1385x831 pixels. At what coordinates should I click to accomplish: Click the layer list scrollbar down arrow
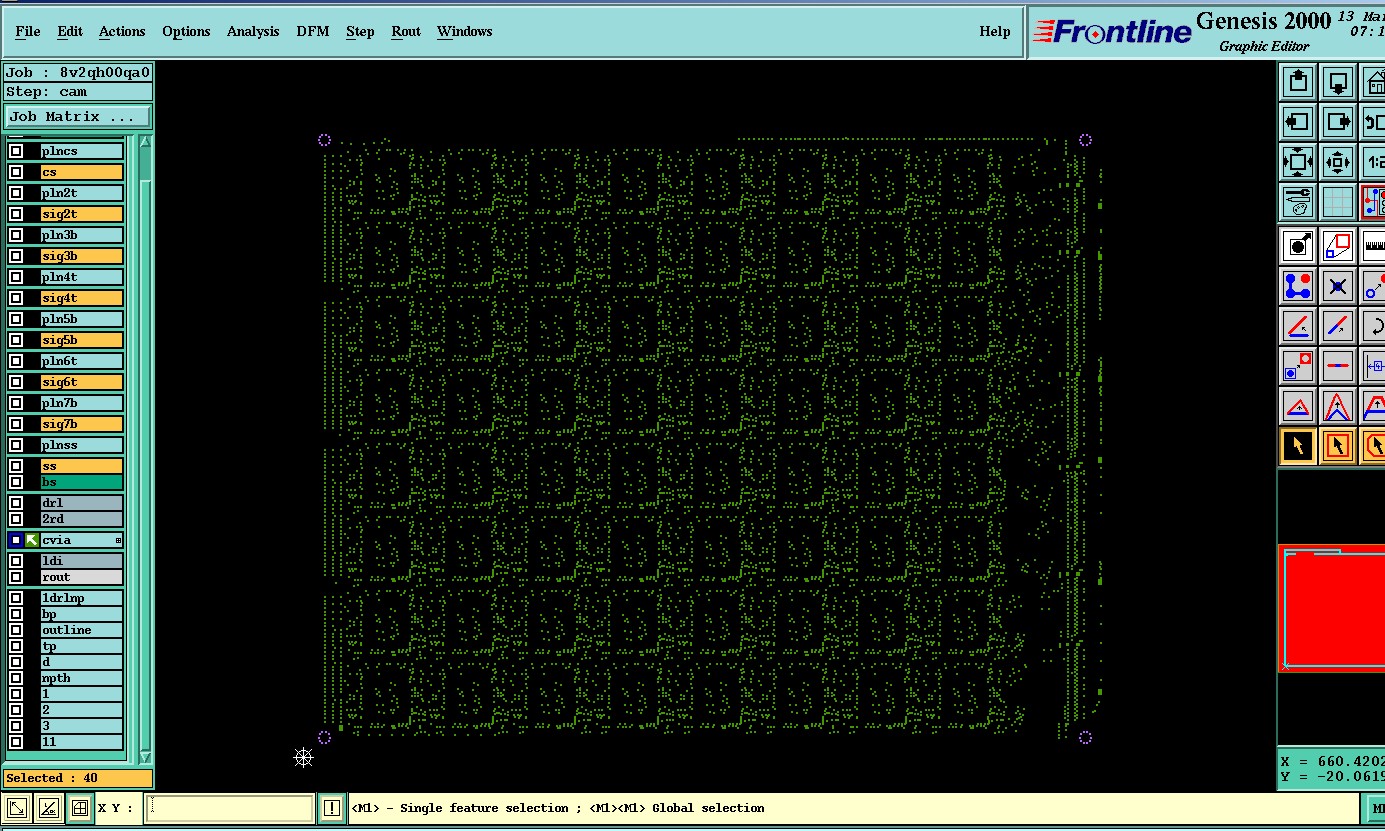[x=145, y=757]
